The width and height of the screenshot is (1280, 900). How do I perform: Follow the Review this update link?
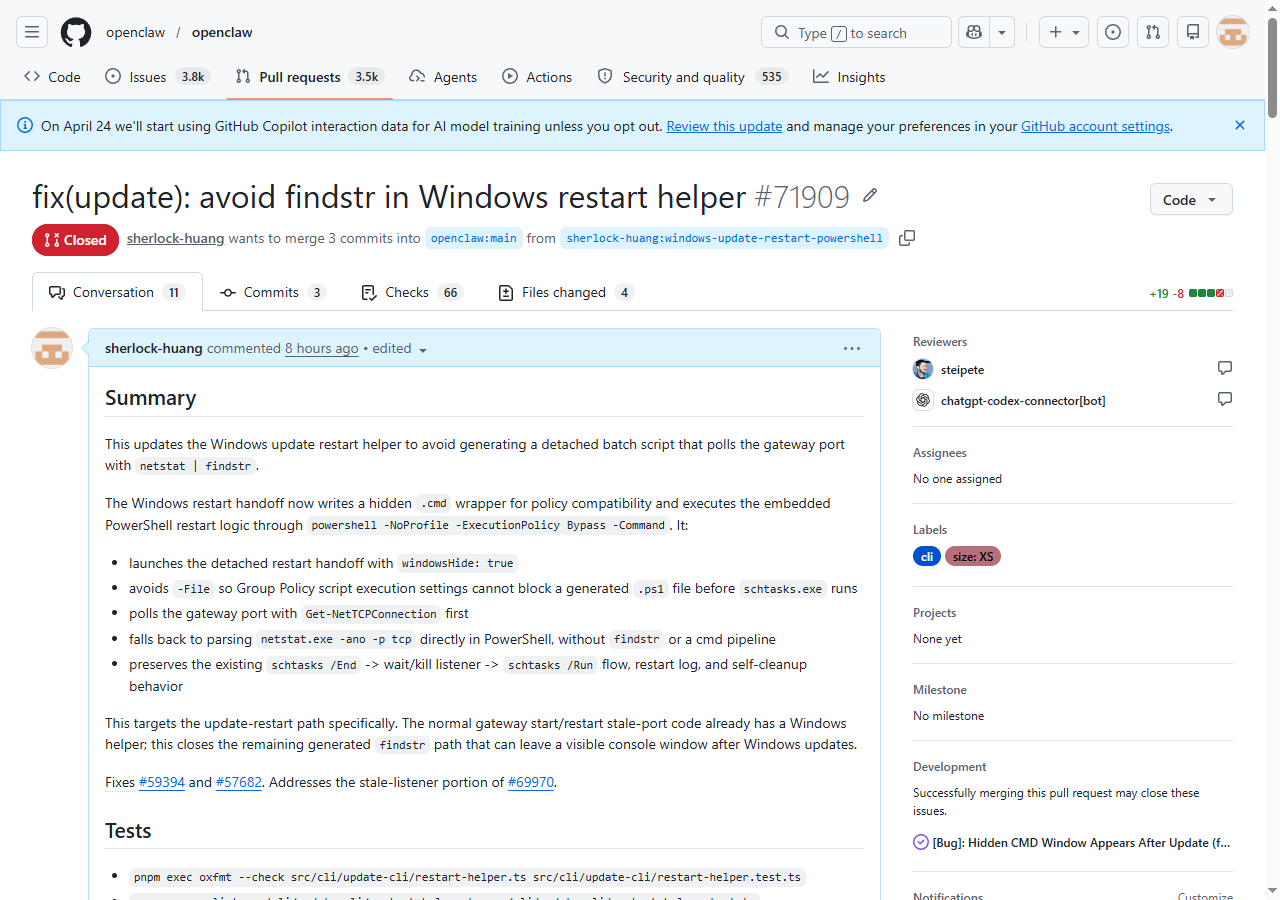[x=724, y=126]
